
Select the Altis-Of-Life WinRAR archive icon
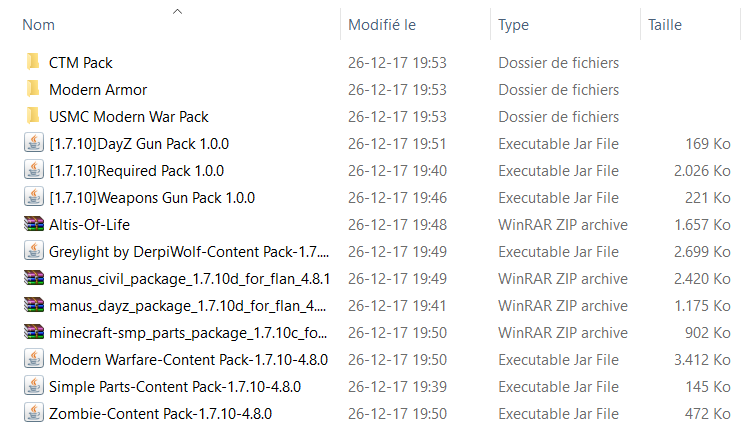tap(34, 224)
